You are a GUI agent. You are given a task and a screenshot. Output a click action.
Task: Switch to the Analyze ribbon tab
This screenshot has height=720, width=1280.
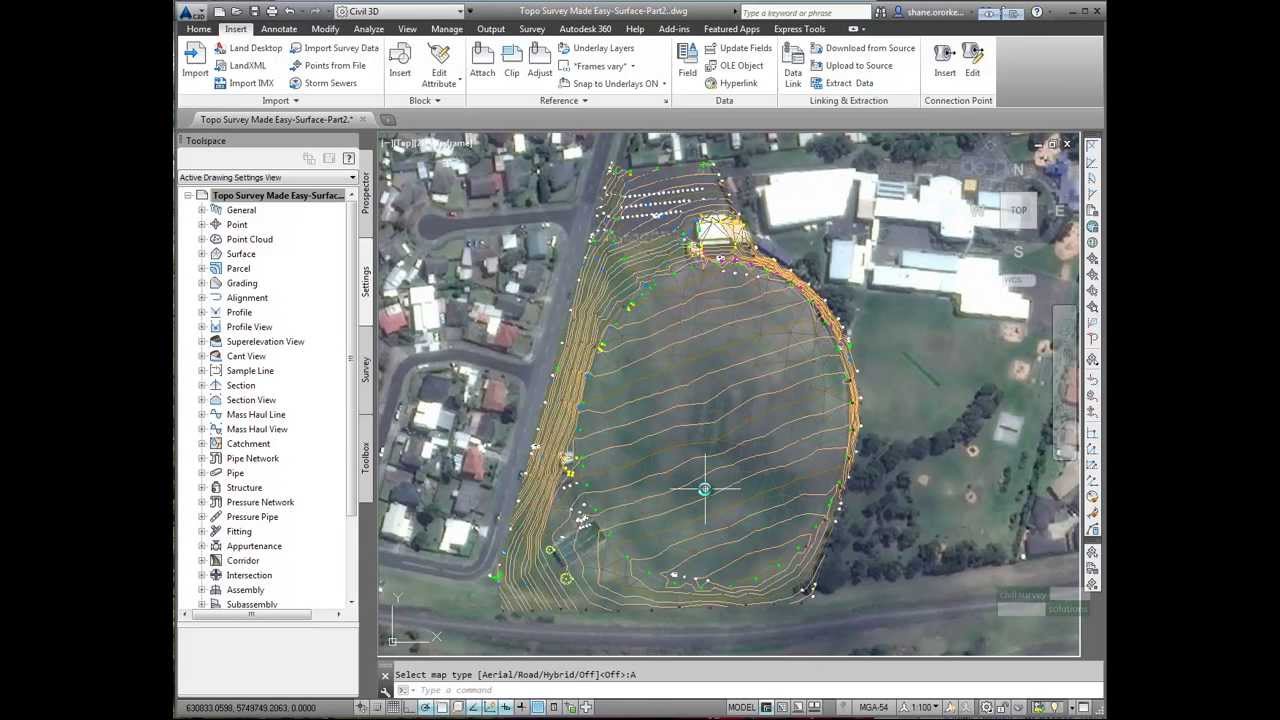click(368, 29)
